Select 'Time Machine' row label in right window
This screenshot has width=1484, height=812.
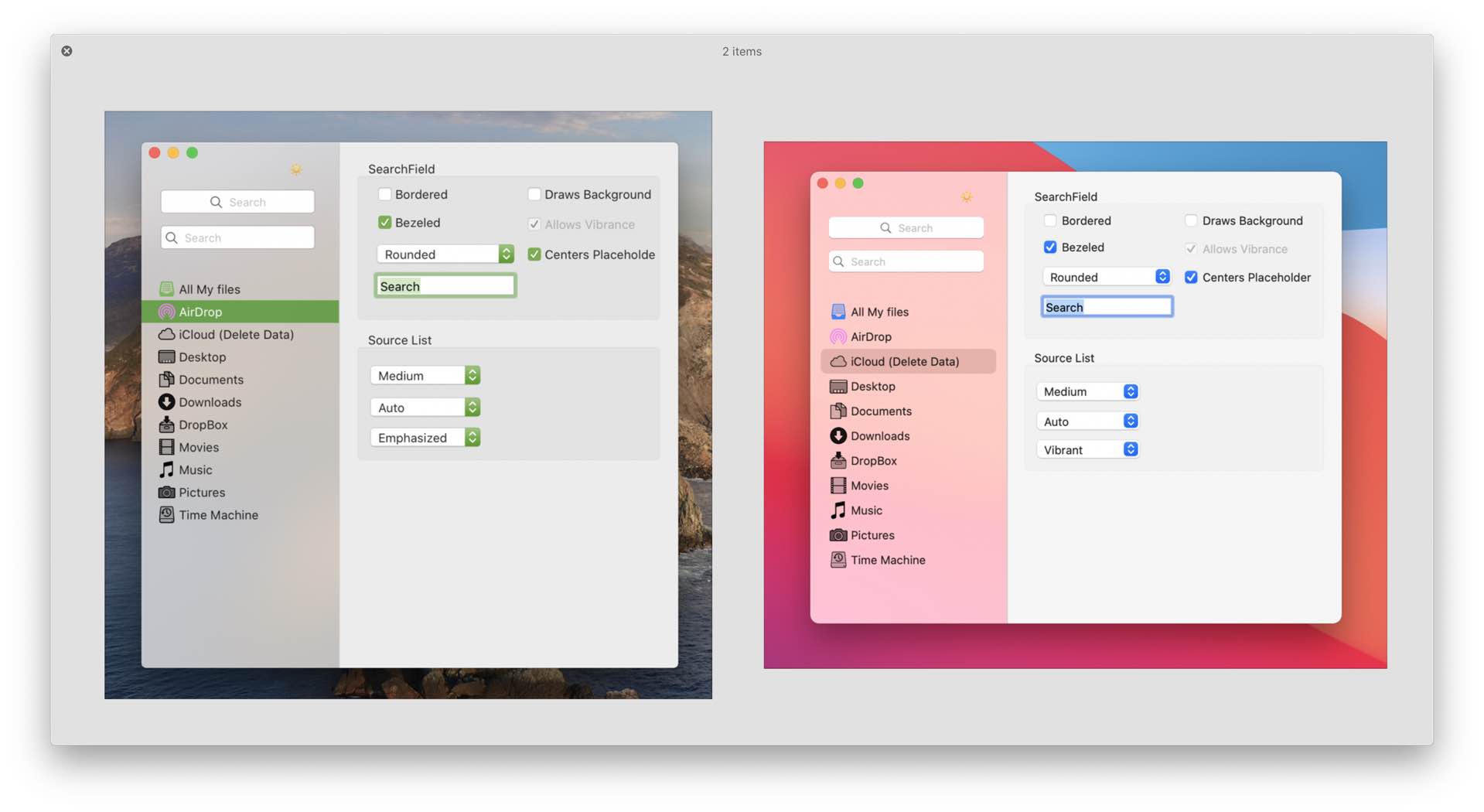pos(888,560)
